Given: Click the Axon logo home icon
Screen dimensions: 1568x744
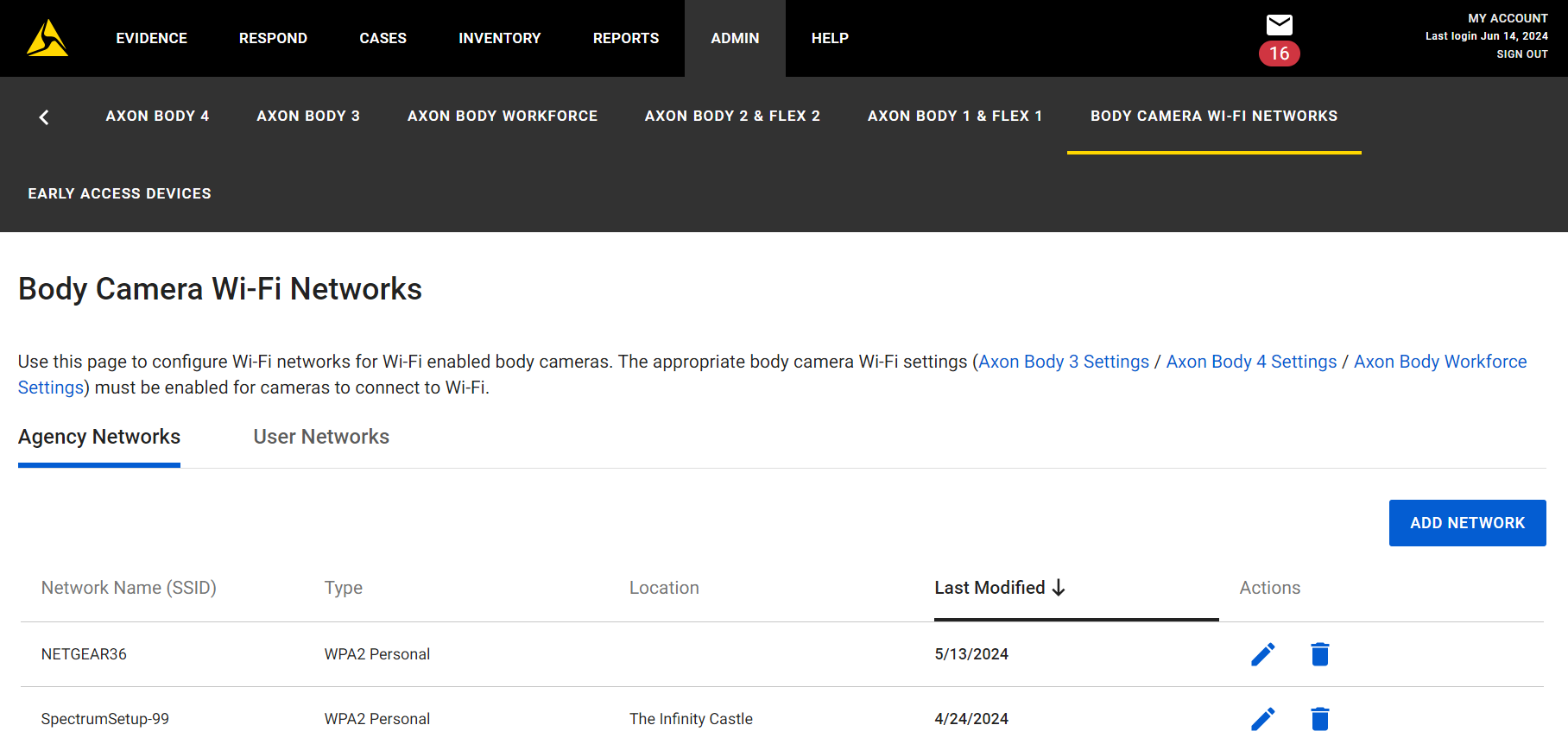Looking at the screenshot, I should pyautogui.click(x=47, y=38).
